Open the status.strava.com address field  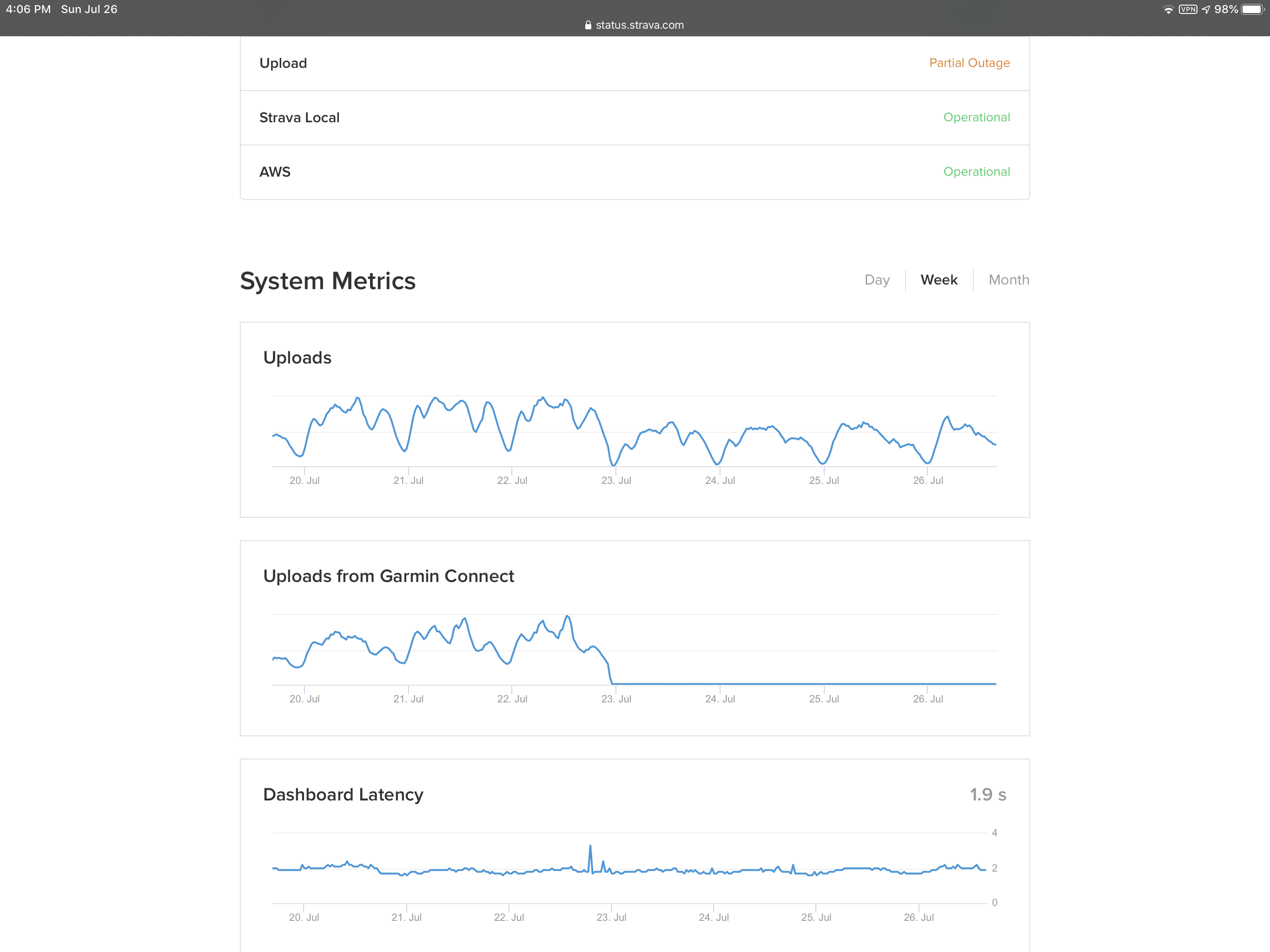tap(639, 25)
